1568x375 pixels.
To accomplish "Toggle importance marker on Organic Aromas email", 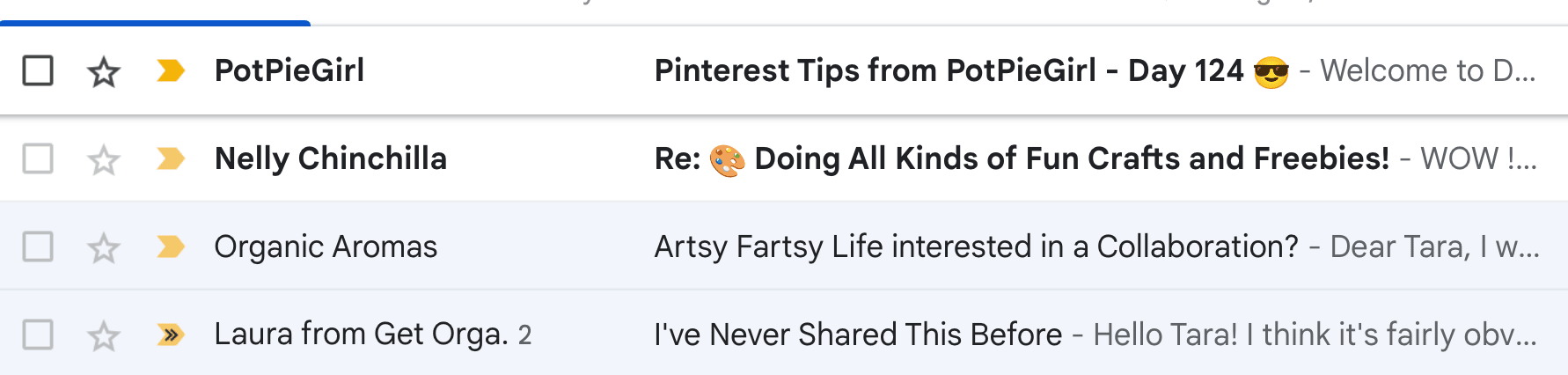I will click(x=171, y=246).
